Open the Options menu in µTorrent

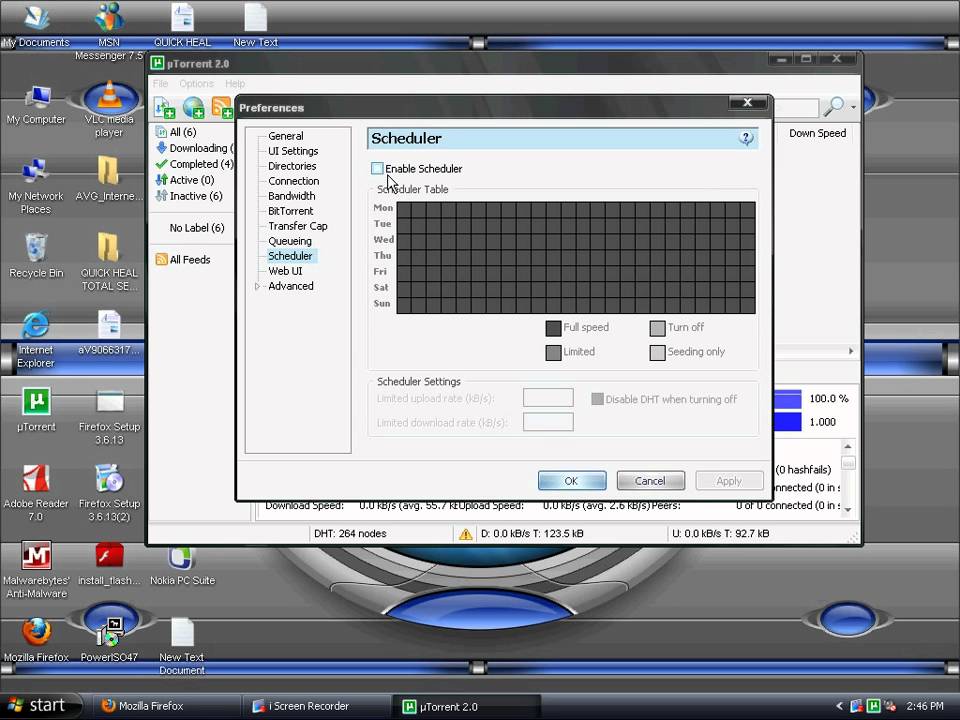(197, 83)
